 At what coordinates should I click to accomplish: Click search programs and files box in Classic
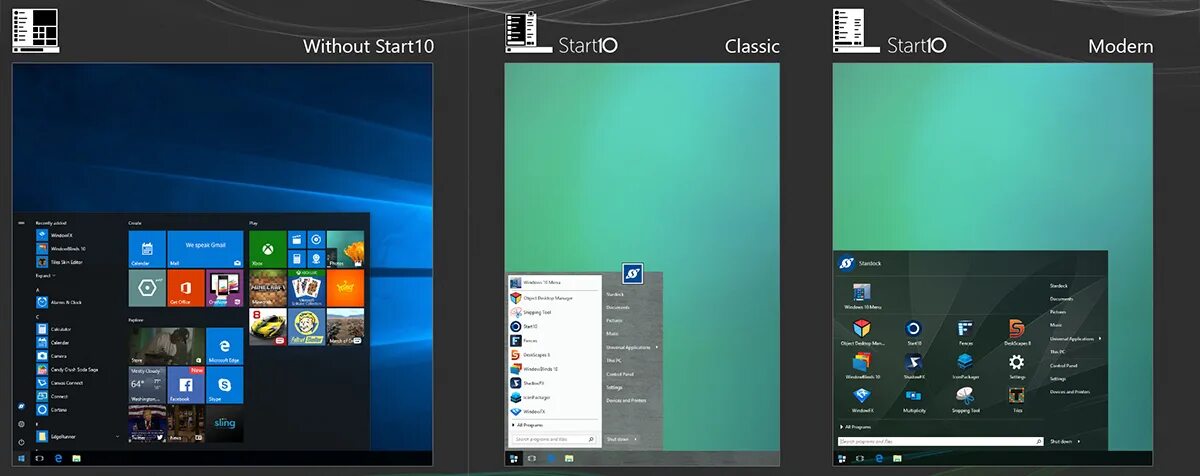[555, 439]
